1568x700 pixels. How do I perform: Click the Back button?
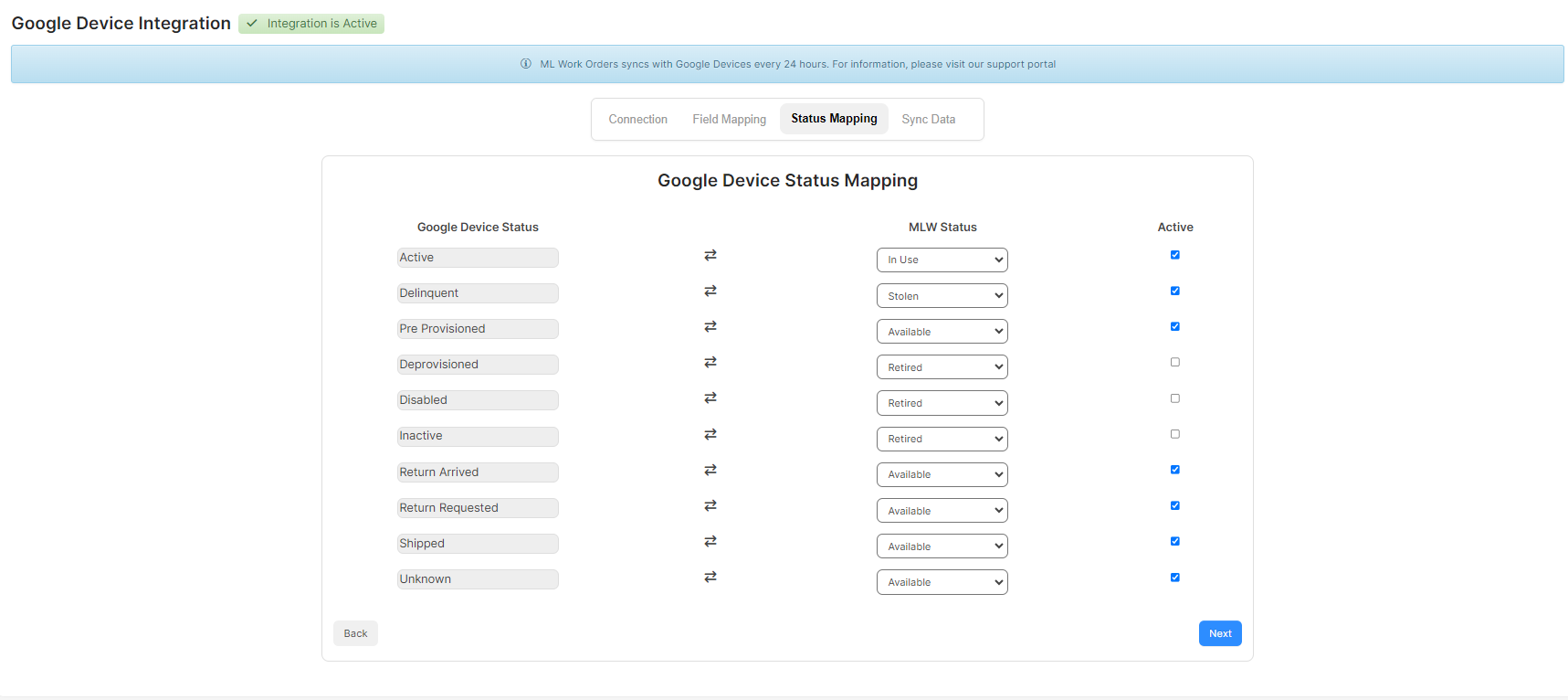[355, 633]
